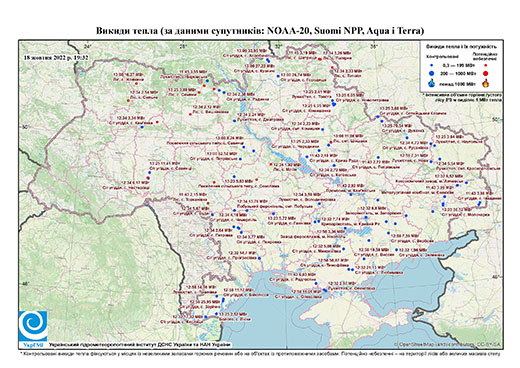The width and height of the screenshot is (520, 368).
Task: Open the OpenStreetMap contributors attribution
Action: pyautogui.click(x=448, y=344)
